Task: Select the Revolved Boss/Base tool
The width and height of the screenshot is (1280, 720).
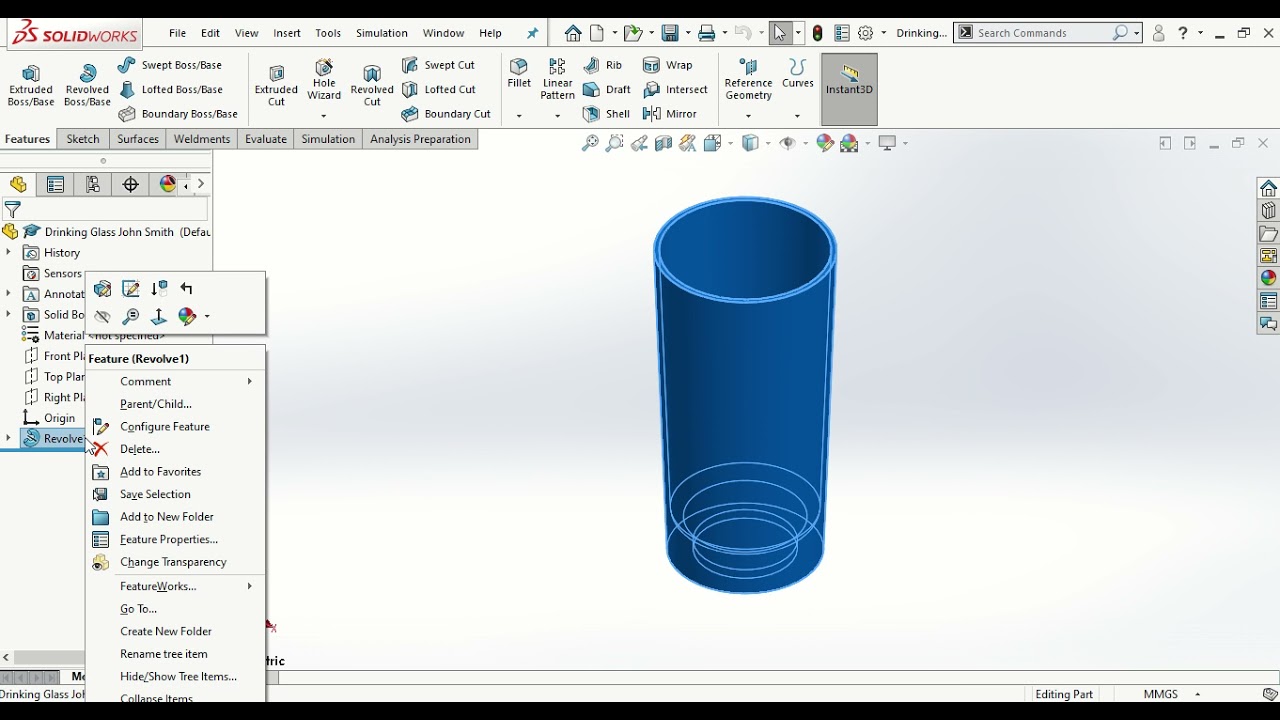Action: click(x=87, y=86)
